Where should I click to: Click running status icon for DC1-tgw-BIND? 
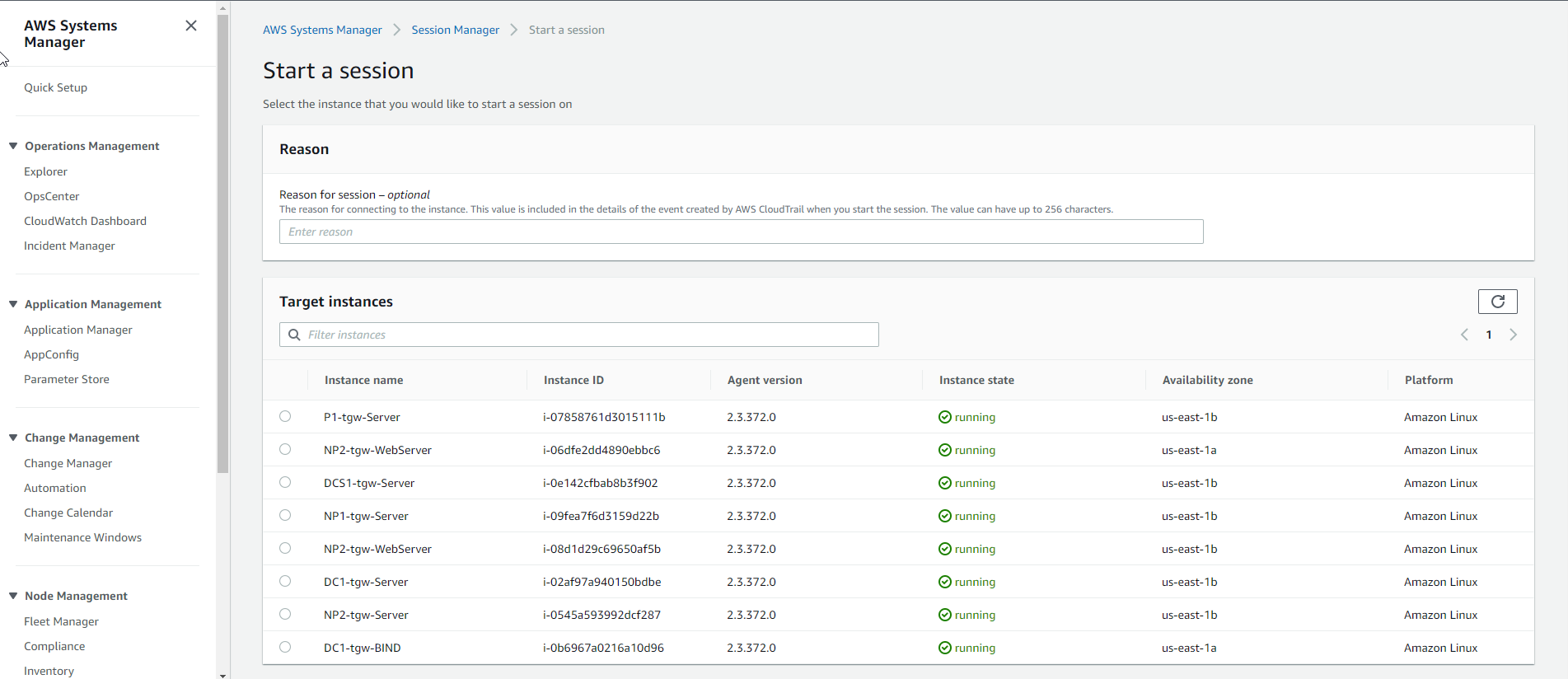(945, 648)
